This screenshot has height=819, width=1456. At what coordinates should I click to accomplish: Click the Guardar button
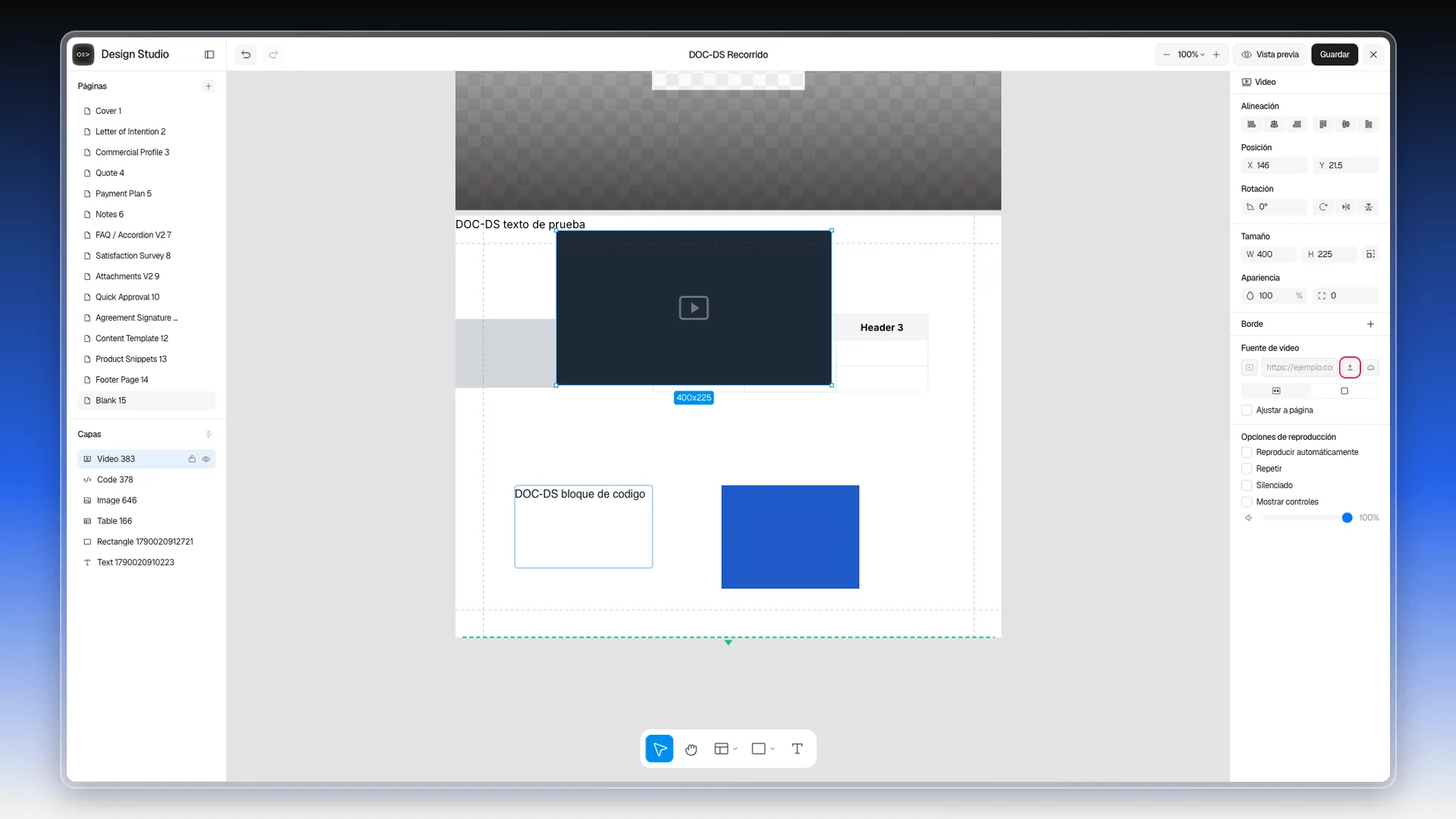pyautogui.click(x=1334, y=55)
